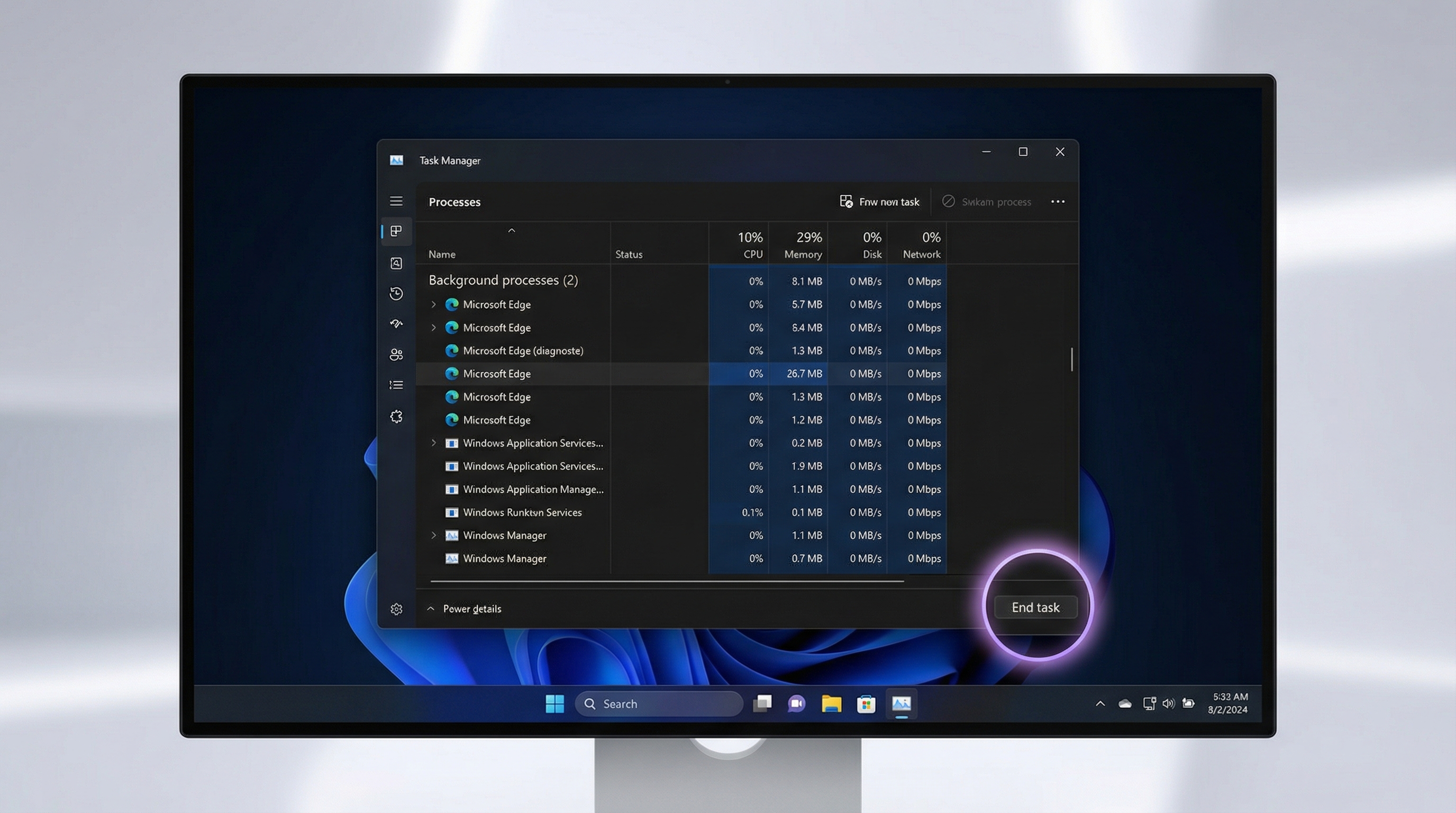Toggle the hamburger navigation menu
Screen dimensions: 1456x813
[x=396, y=201]
